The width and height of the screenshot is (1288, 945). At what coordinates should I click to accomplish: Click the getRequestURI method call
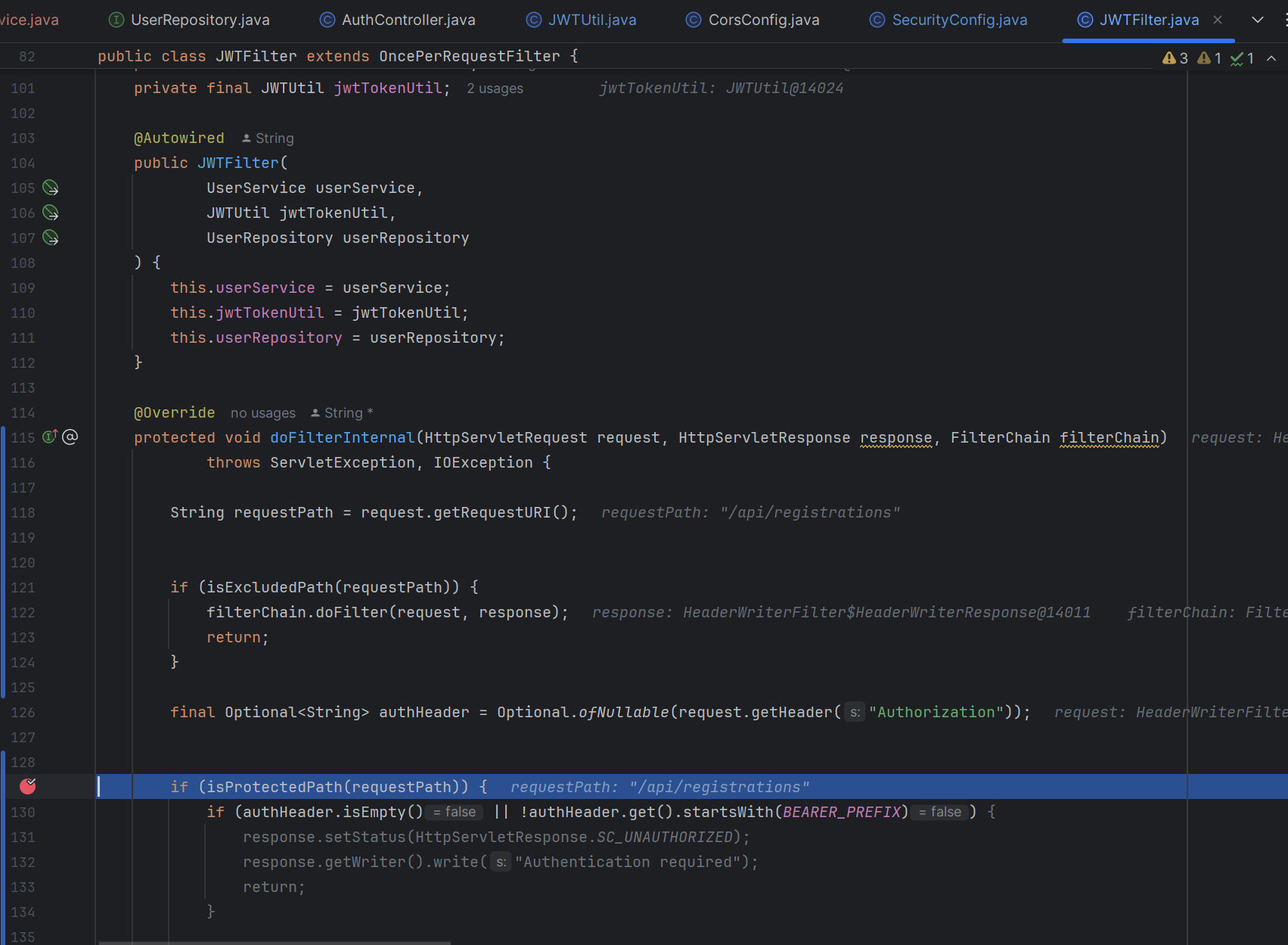click(492, 512)
